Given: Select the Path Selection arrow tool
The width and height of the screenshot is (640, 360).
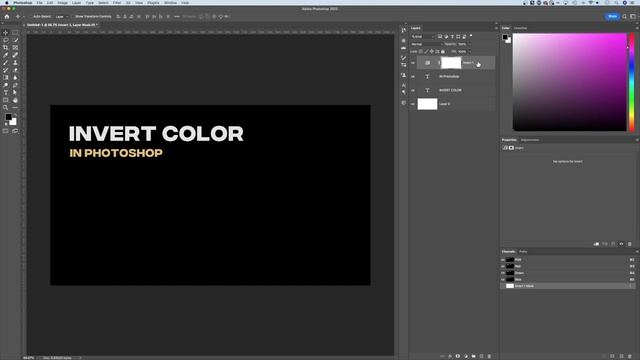Looking at the screenshot, I should (15, 93).
